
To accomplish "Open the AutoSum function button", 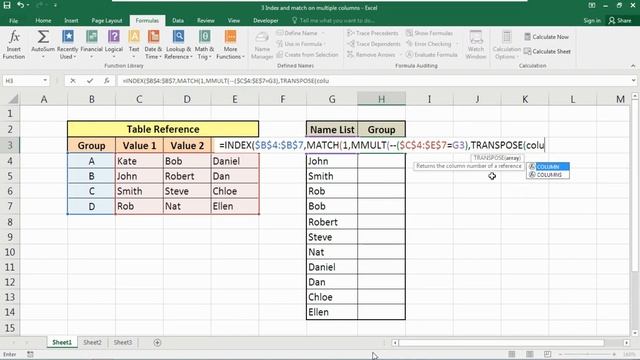I will [x=43, y=45].
